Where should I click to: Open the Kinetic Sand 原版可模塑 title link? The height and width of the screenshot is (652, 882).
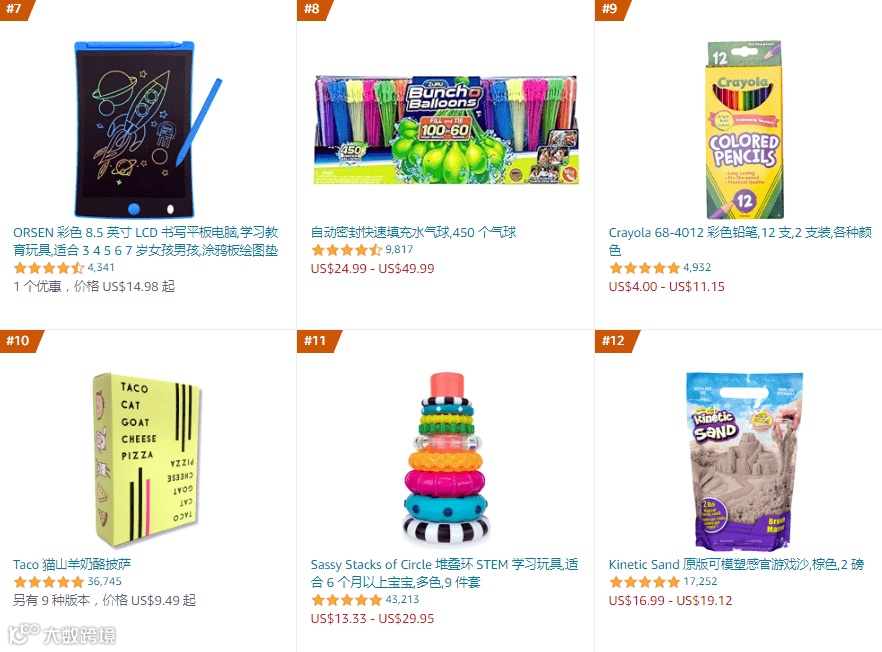[736, 564]
